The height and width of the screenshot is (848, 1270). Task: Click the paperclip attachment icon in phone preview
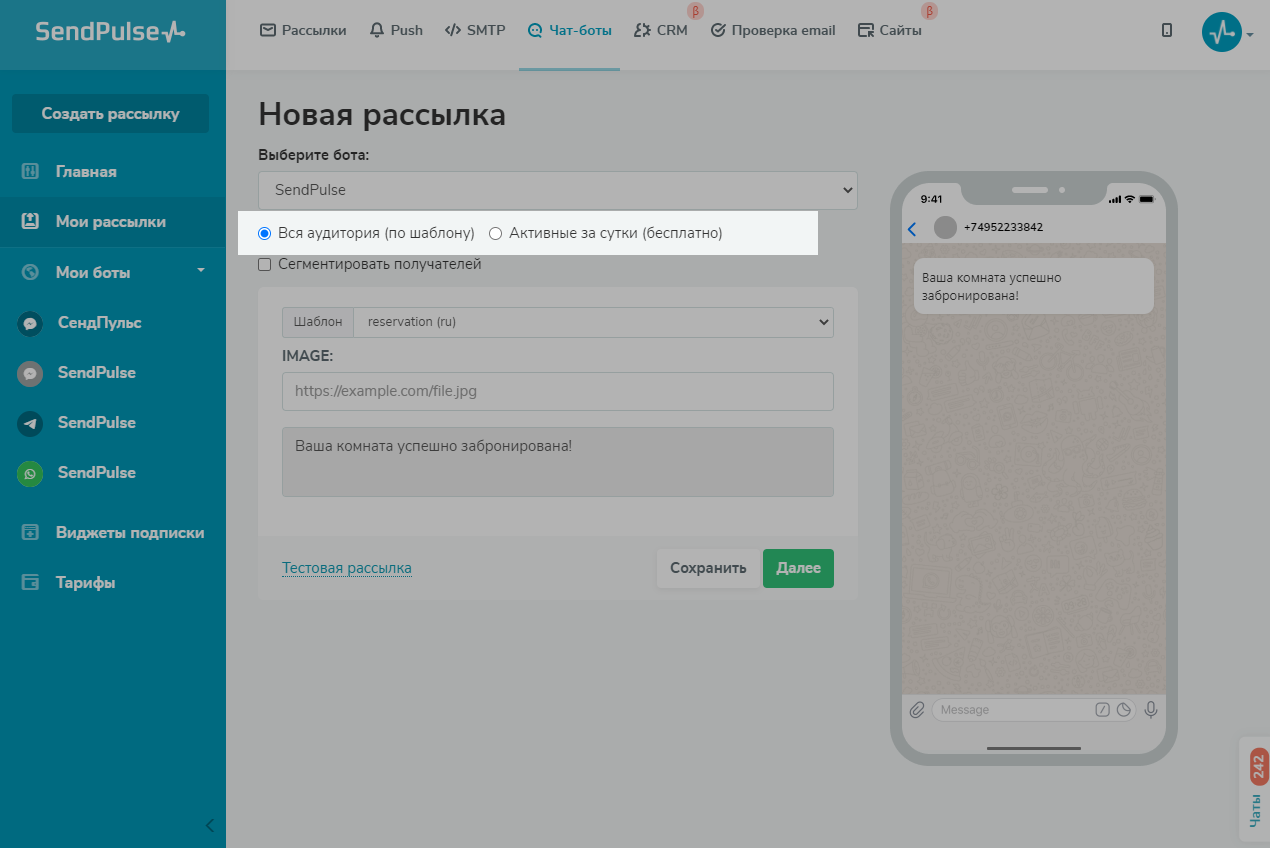pos(917,710)
